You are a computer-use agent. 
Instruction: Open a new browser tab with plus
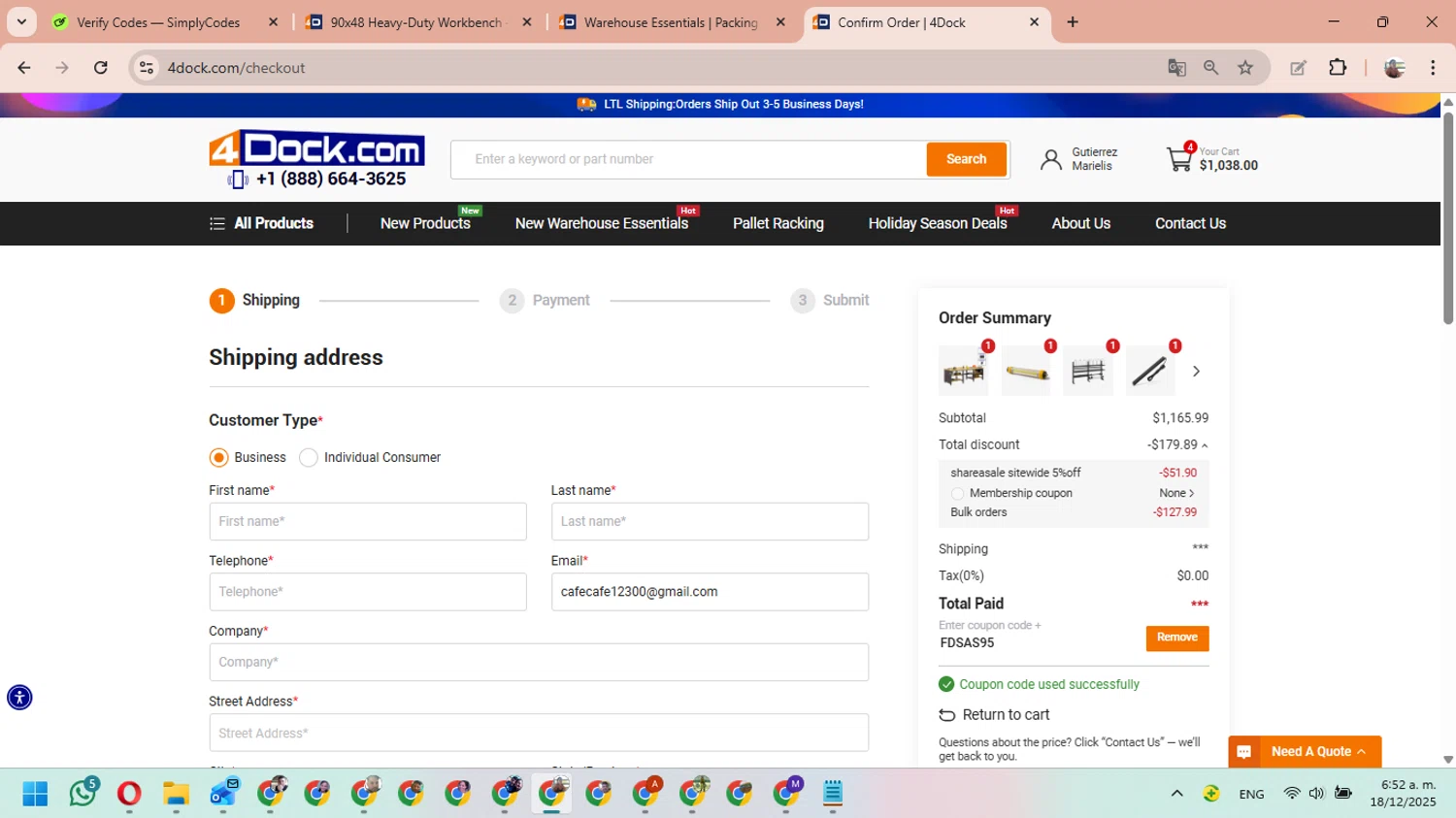tap(1073, 21)
